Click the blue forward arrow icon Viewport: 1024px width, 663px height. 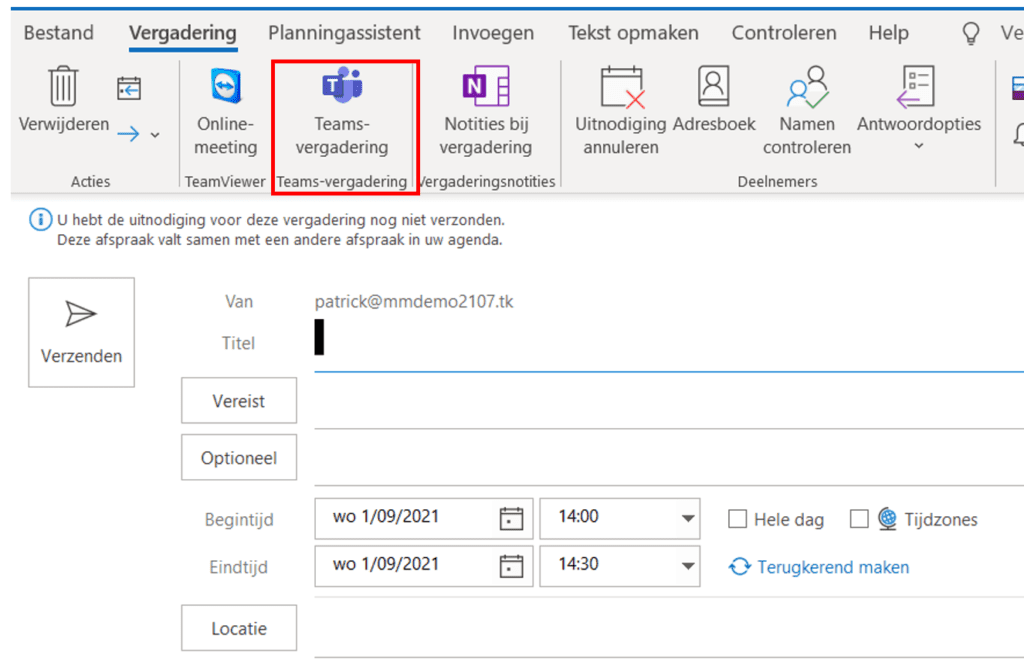click(129, 135)
